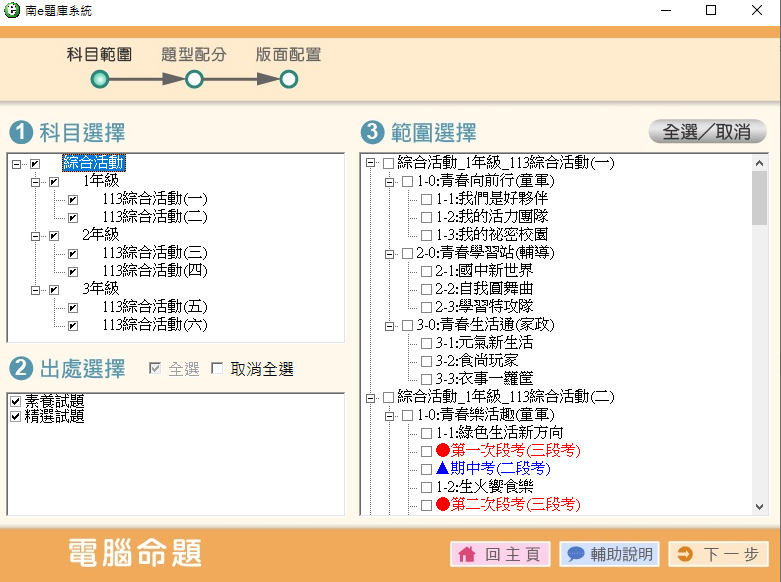Click the blue triangle beside 期中考
This screenshot has height=582, width=781.
[x=443, y=469]
